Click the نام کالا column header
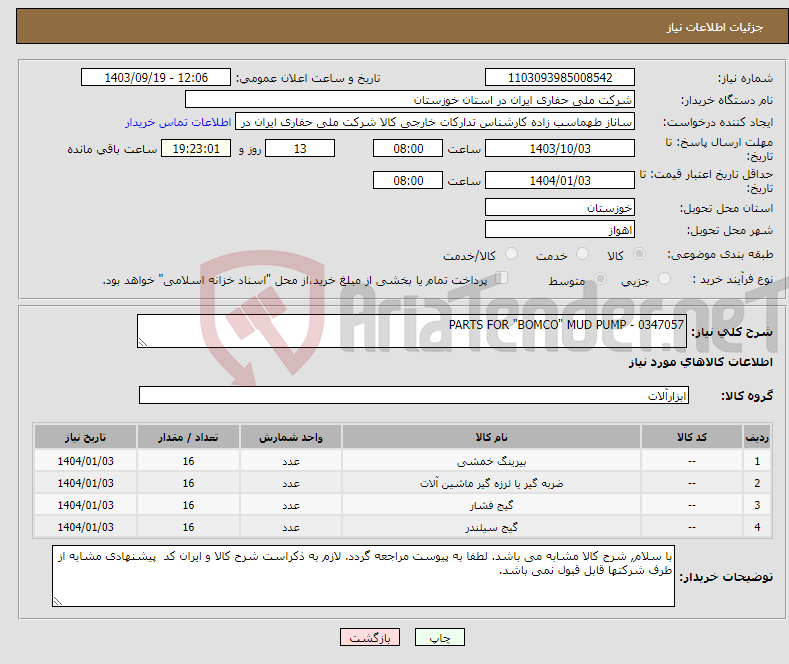789x664 pixels. pyautogui.click(x=491, y=437)
